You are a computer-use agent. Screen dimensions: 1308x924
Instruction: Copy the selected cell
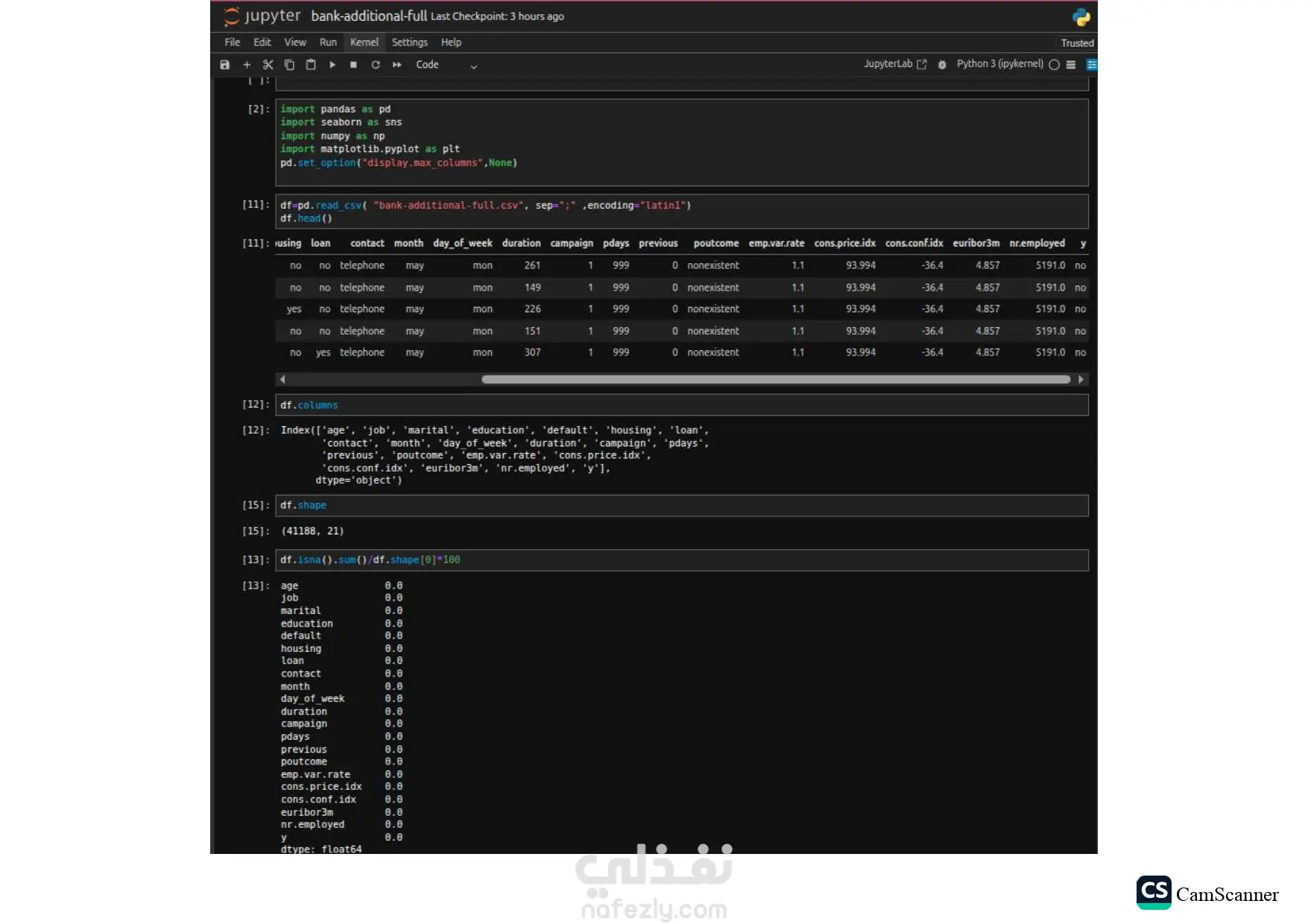tap(289, 65)
